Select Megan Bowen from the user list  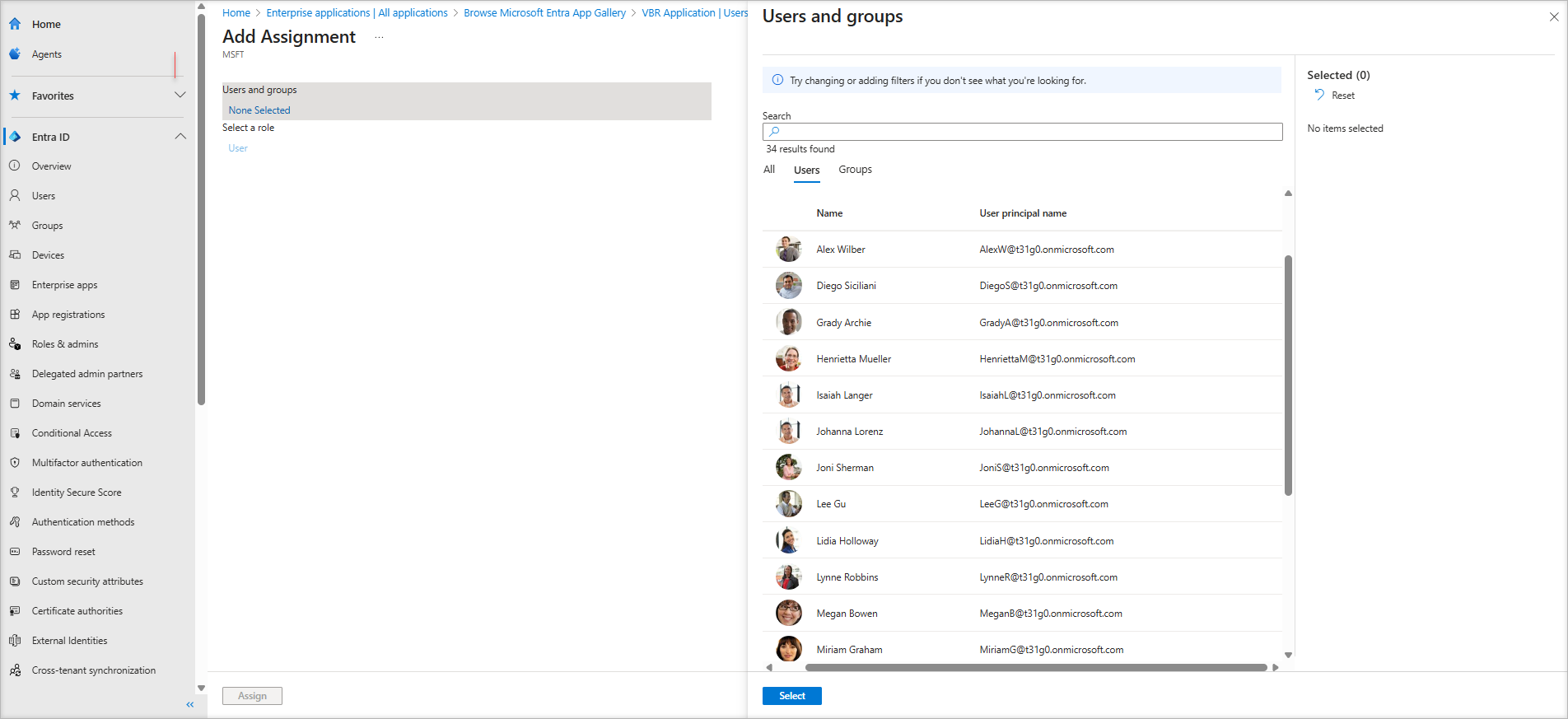click(847, 614)
